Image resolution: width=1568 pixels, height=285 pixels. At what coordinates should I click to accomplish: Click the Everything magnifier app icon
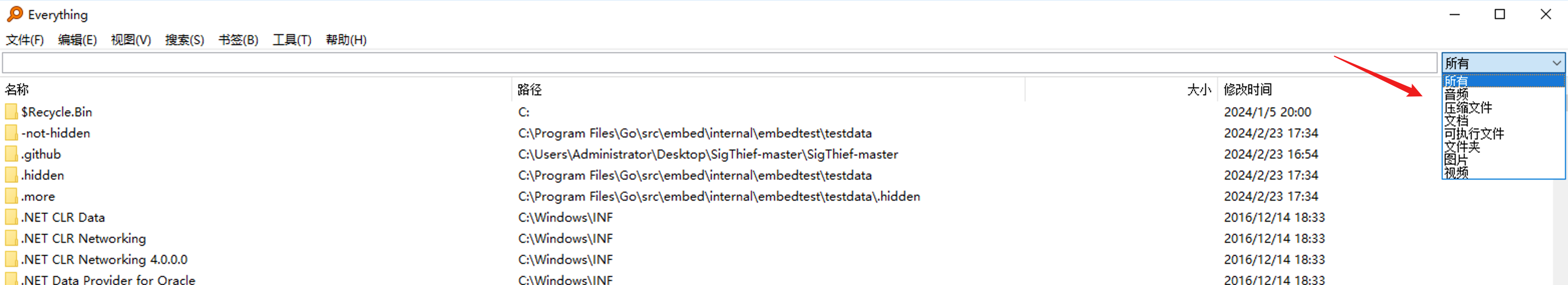(15, 14)
